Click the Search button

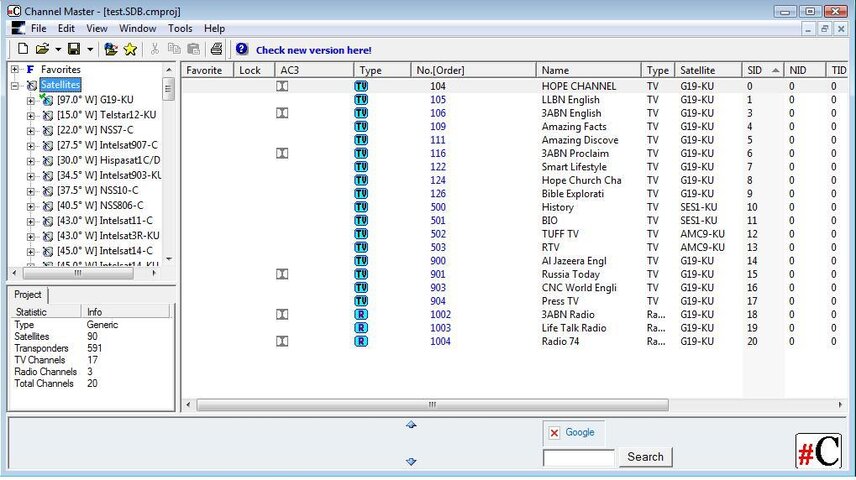point(645,457)
